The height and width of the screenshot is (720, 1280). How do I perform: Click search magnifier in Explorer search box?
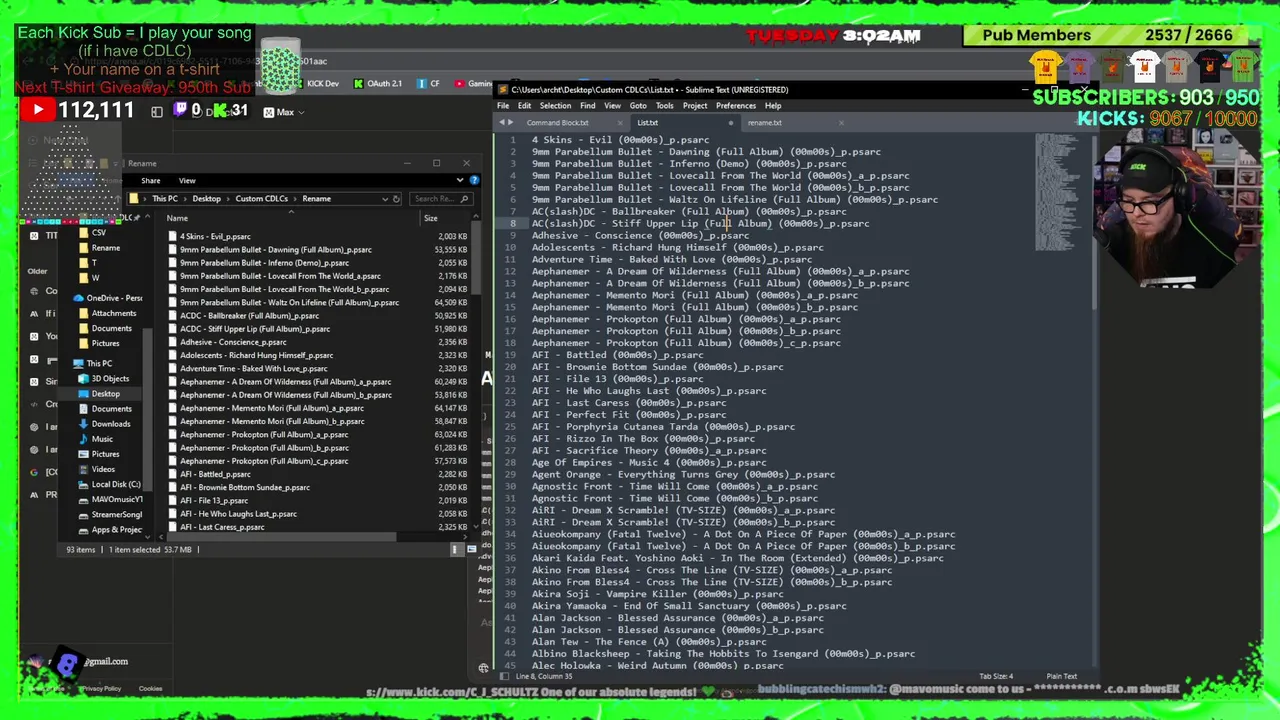tap(465, 198)
